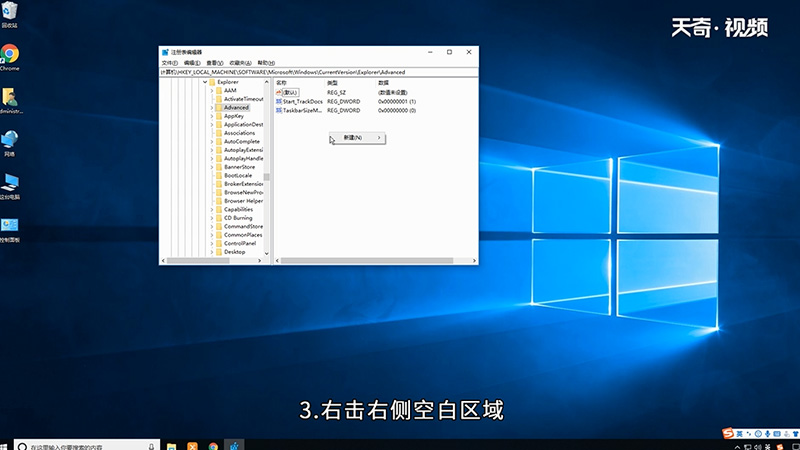Click the Registry Editor taskbar icon
Viewport: 800px width, 450px height.
click(x=234, y=445)
